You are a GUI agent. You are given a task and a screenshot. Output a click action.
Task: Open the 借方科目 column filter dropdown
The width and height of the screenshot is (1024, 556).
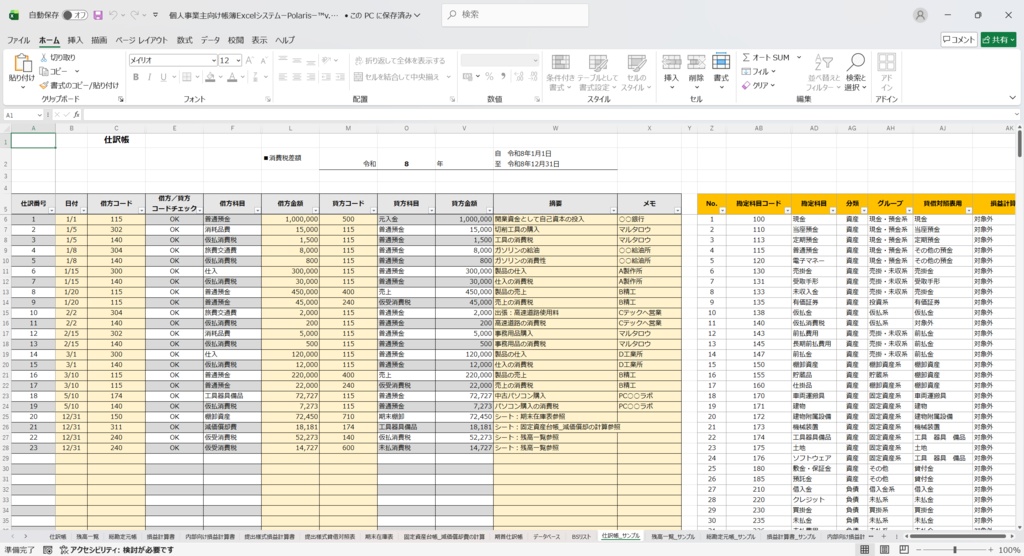257,210
